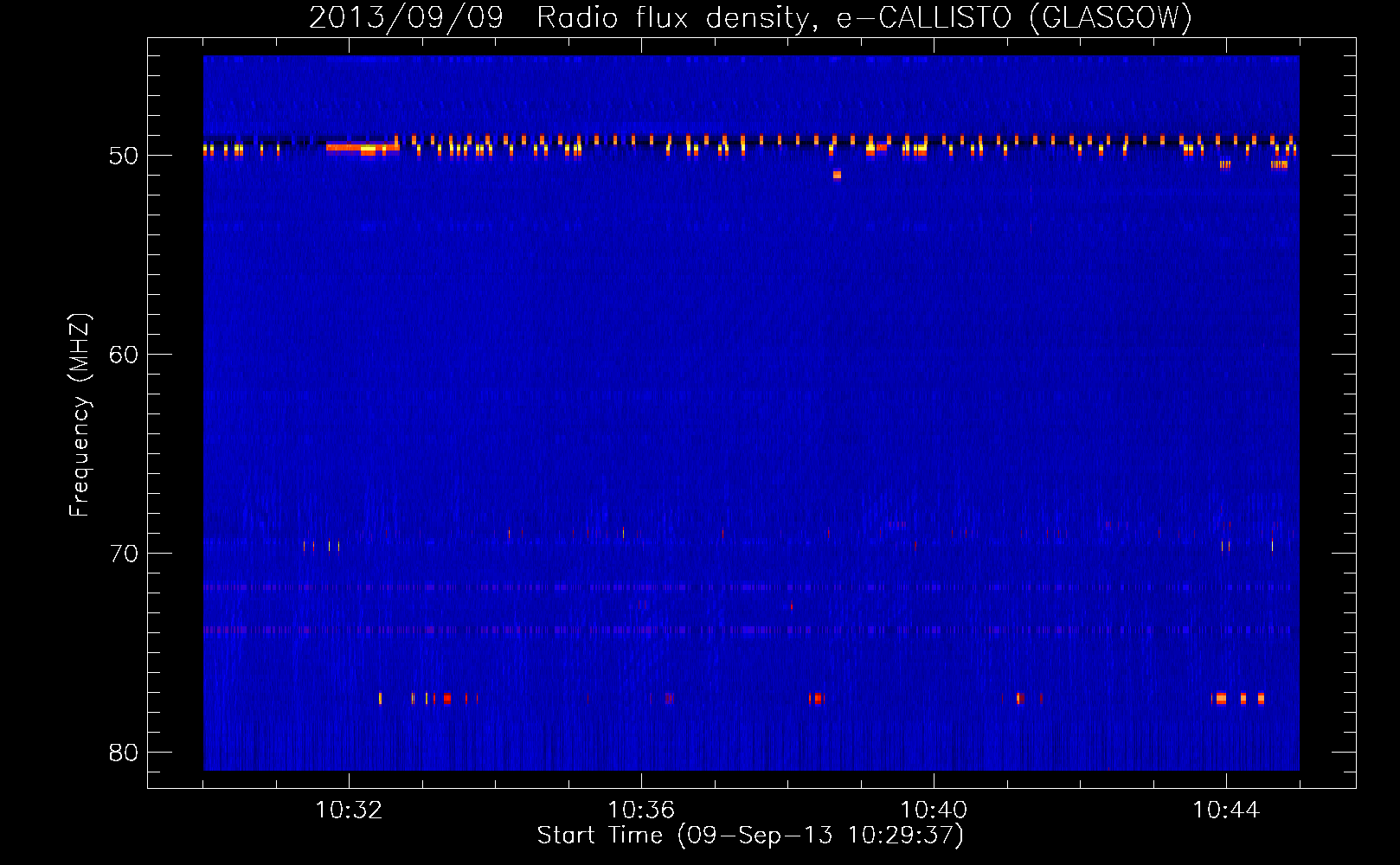
Task: Click the 70 MHz frequency tick label
Action: click(124, 554)
